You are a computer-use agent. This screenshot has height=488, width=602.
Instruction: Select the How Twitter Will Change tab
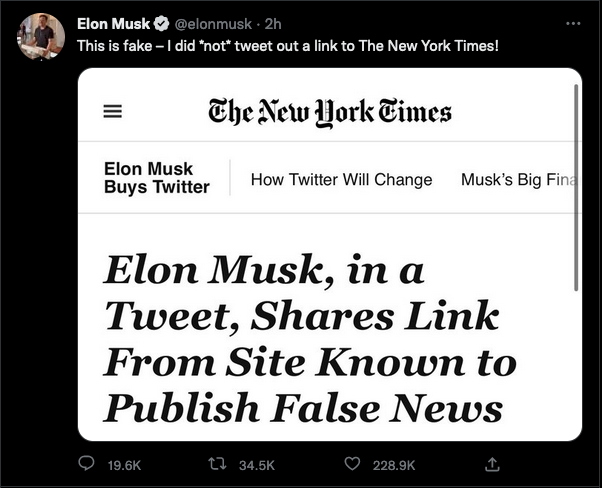point(341,179)
